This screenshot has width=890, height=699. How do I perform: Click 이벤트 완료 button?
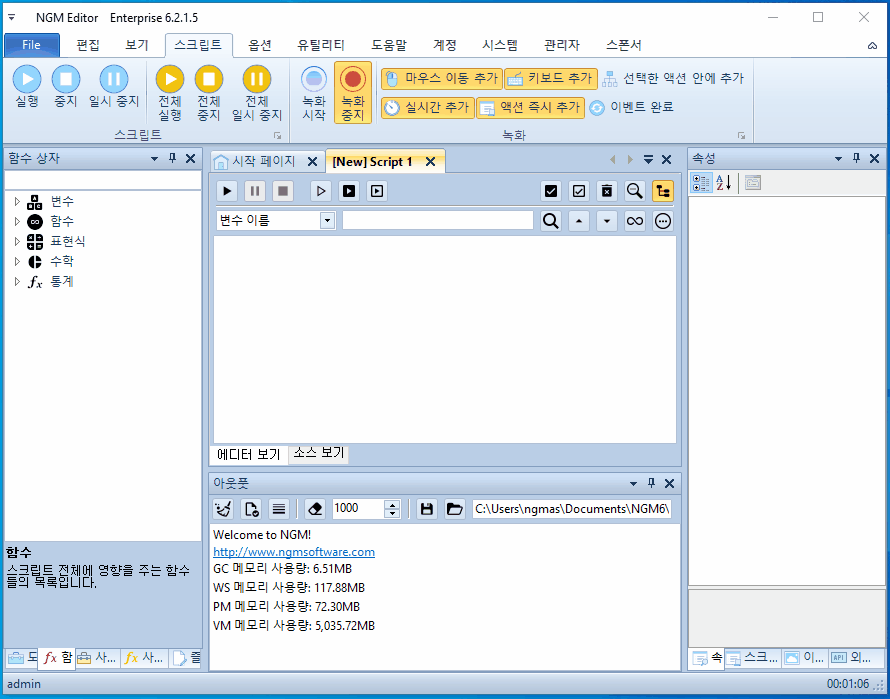[x=631, y=107]
